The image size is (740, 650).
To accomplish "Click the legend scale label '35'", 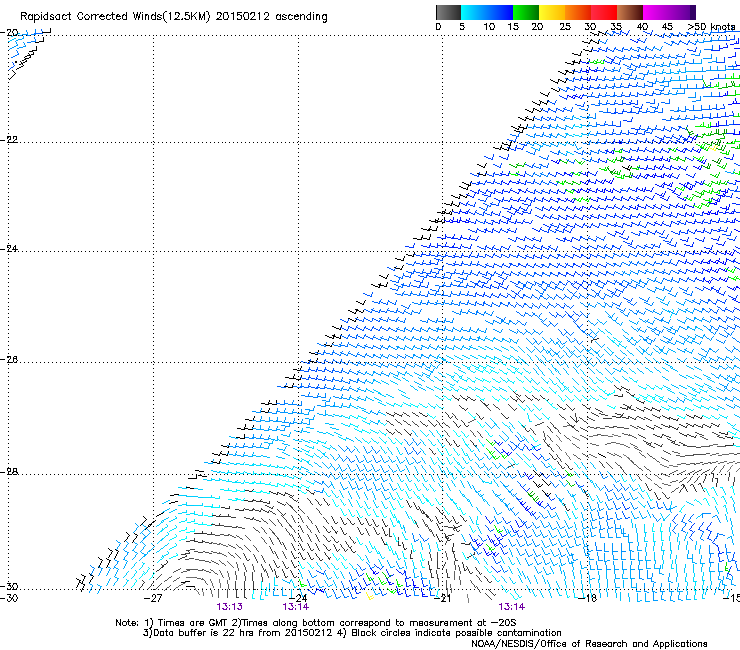I will pos(616,27).
